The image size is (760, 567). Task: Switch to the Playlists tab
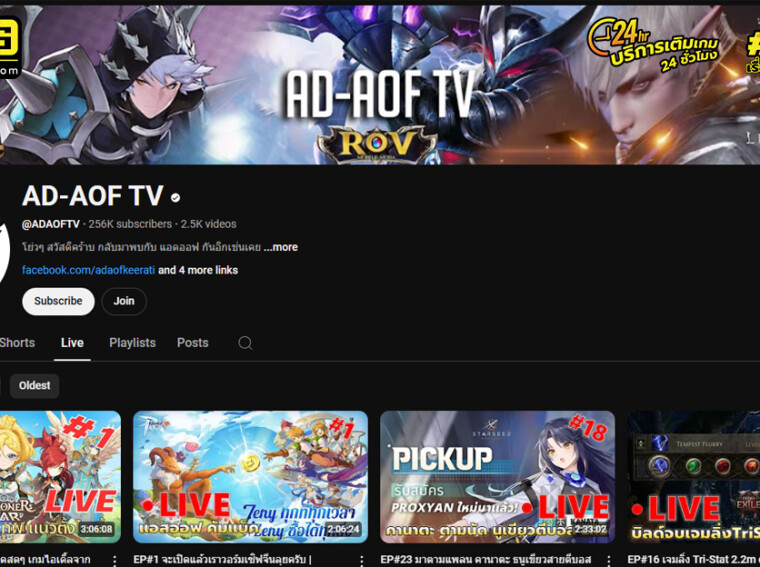132,343
